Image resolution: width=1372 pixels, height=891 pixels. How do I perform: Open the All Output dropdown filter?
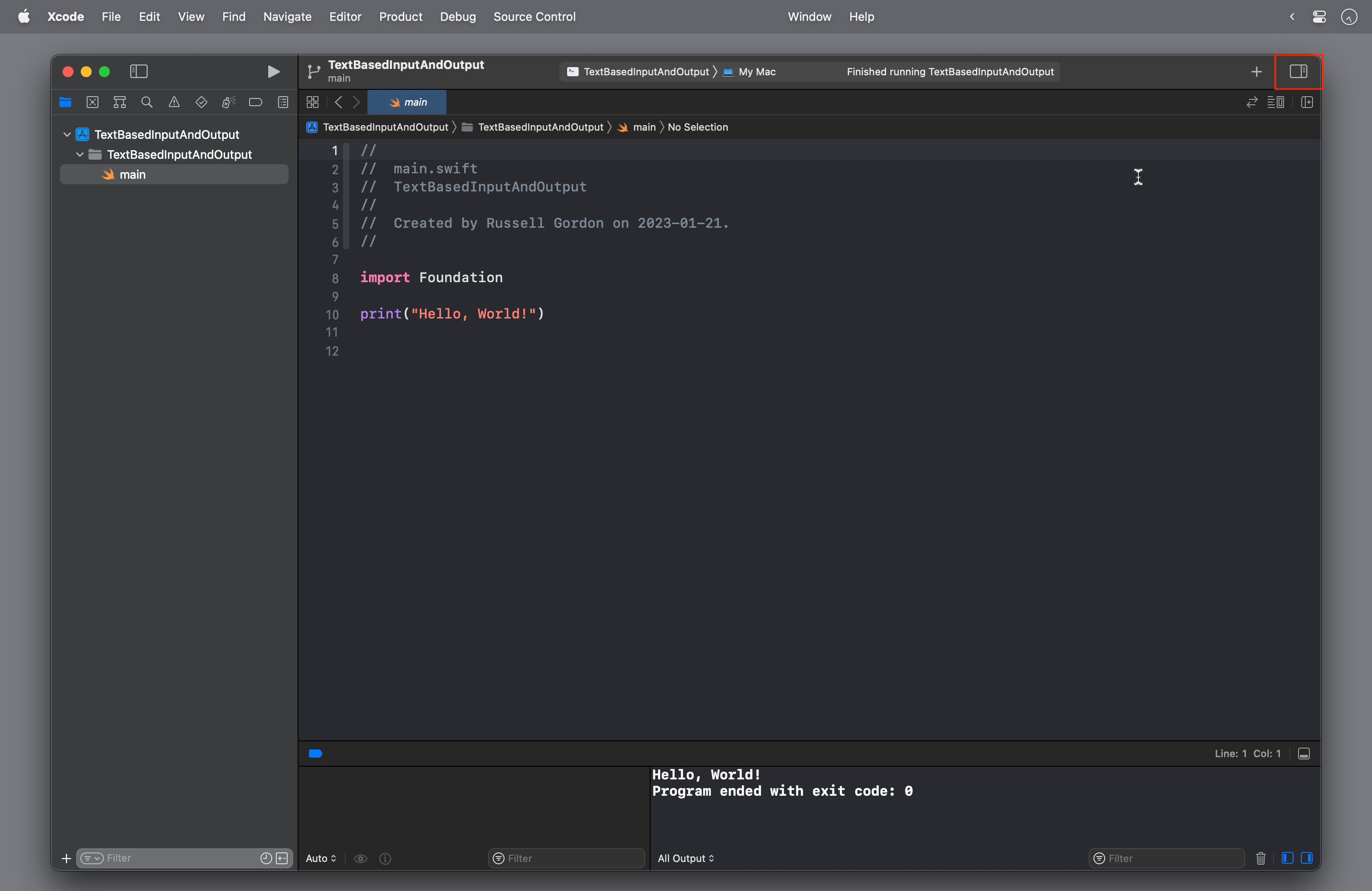coord(687,858)
